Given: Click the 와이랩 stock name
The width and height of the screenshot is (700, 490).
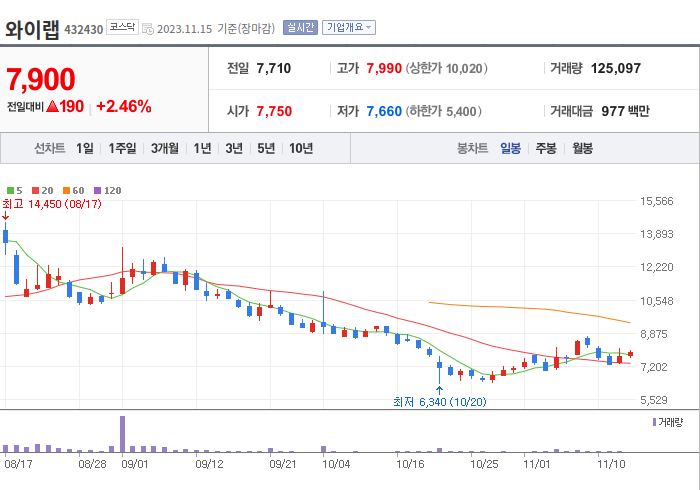Looking at the screenshot, I should click(x=32, y=29).
